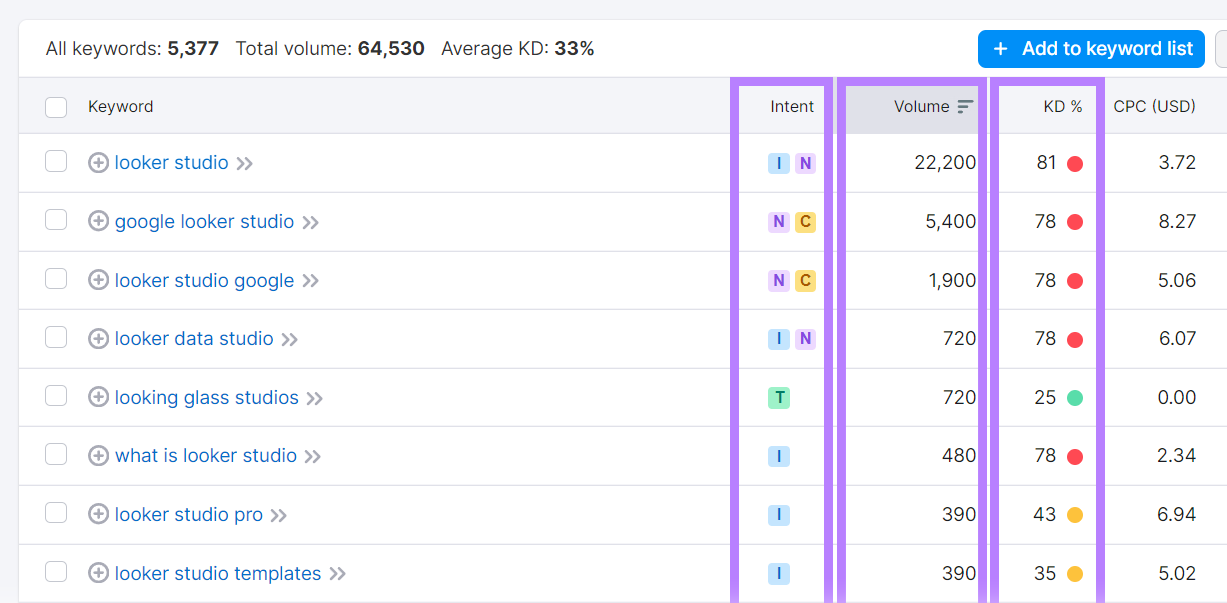Viewport: 1227px width, 603px height.
Task: Click the Volume column sort icon
Action: (x=963, y=105)
